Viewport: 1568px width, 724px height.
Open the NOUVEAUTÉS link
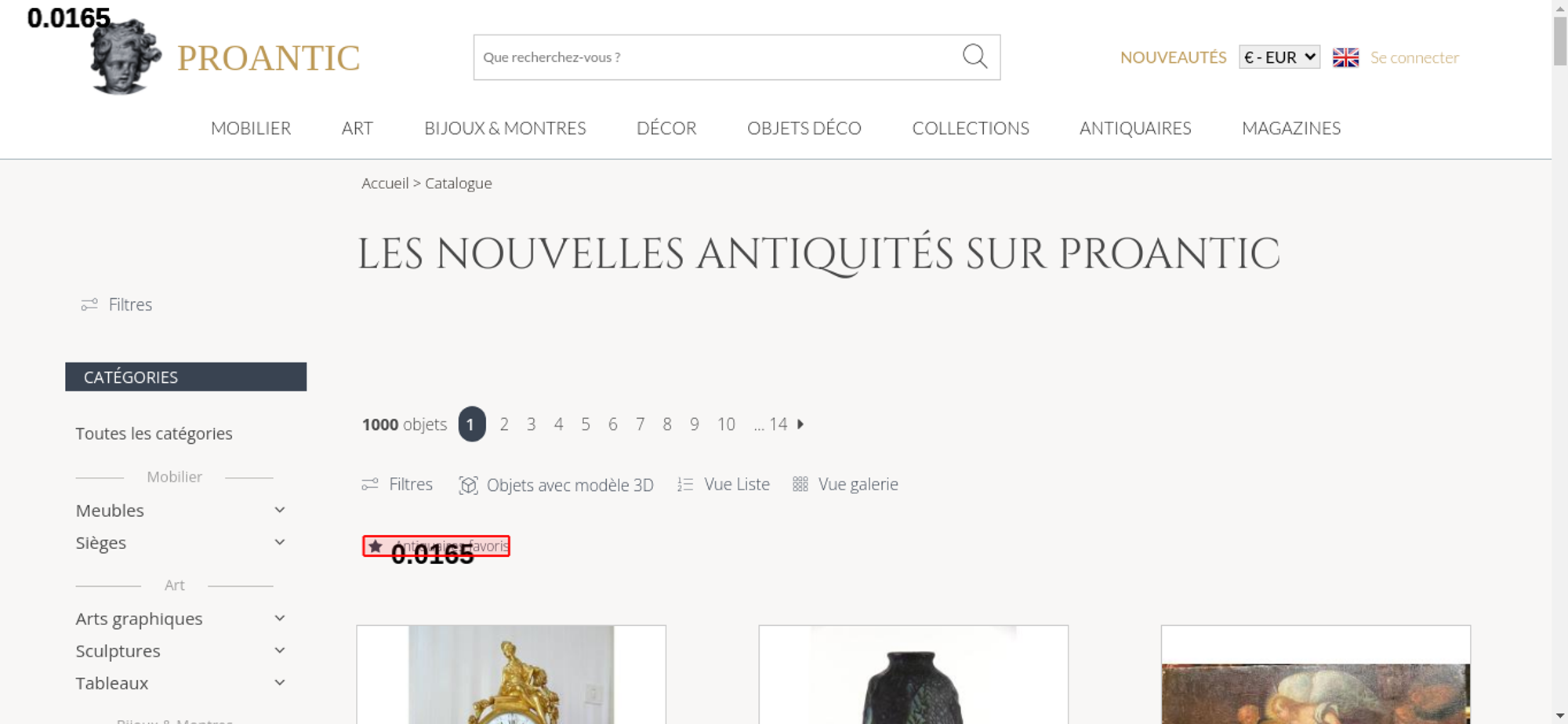coord(1173,57)
